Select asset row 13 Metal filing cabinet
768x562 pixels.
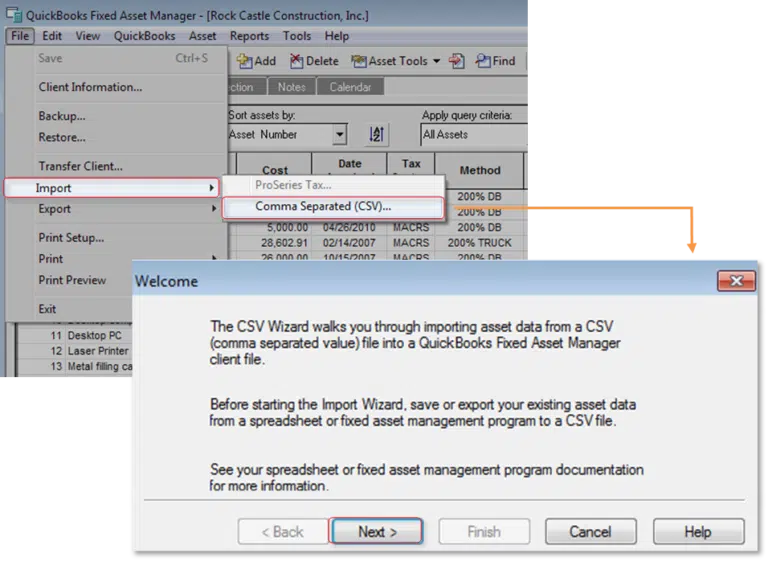[74, 367]
